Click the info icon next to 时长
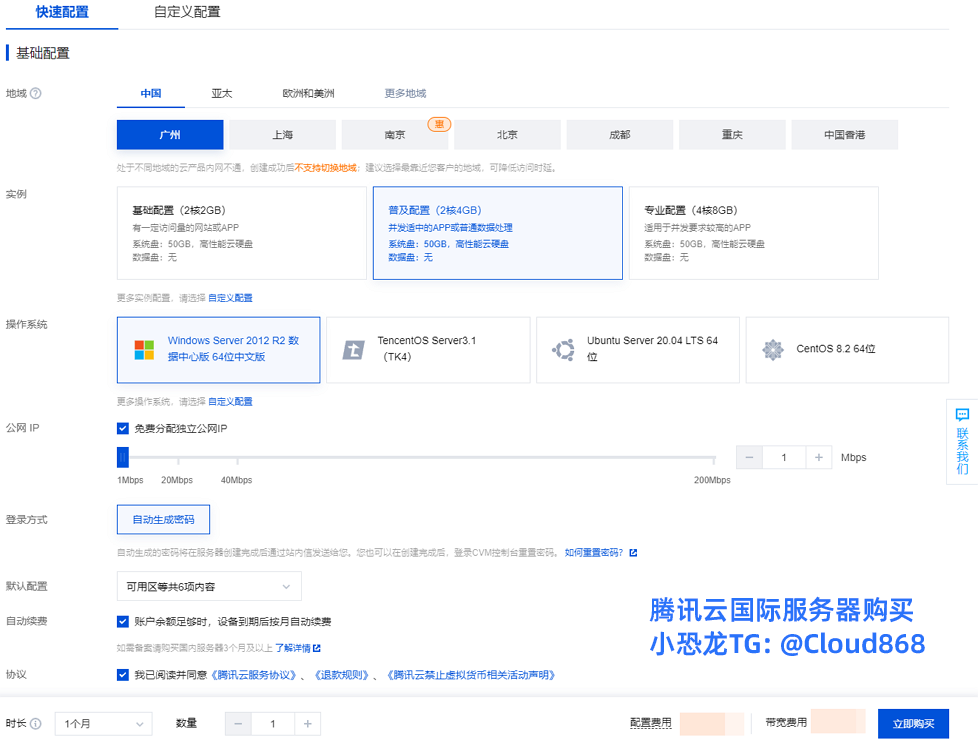 [36, 724]
